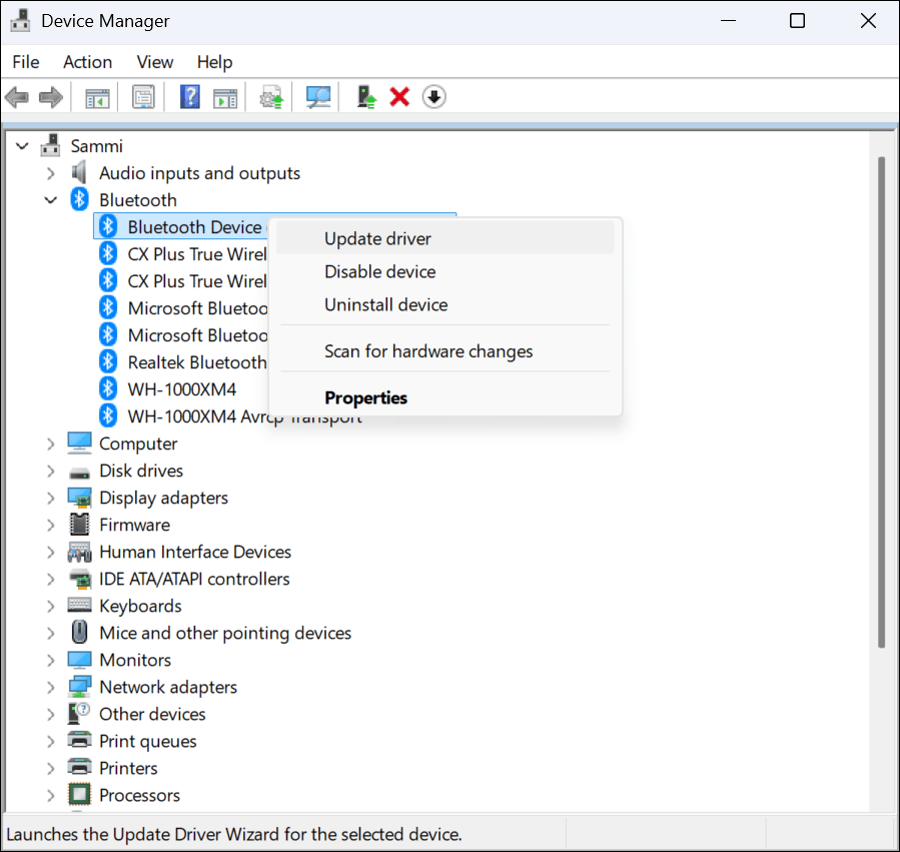The width and height of the screenshot is (900, 852).
Task: Open Properties from the context menu
Action: pyautogui.click(x=366, y=398)
